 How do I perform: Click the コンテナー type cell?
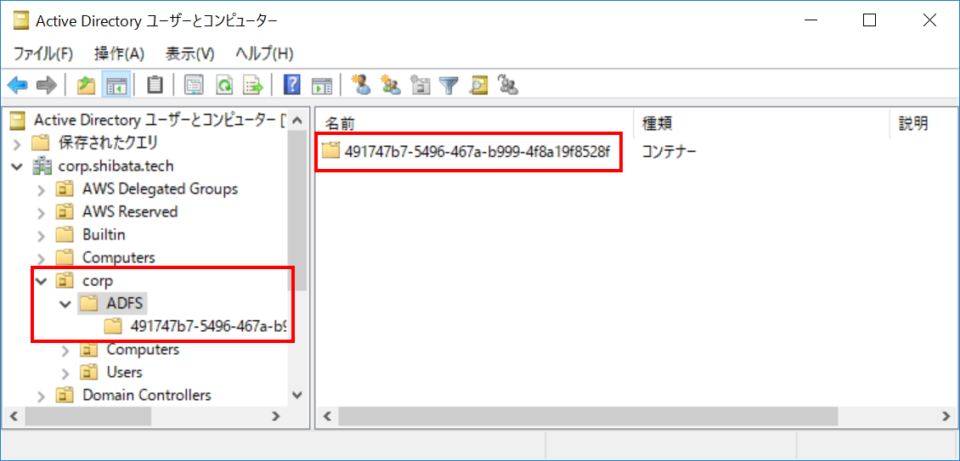(x=669, y=151)
